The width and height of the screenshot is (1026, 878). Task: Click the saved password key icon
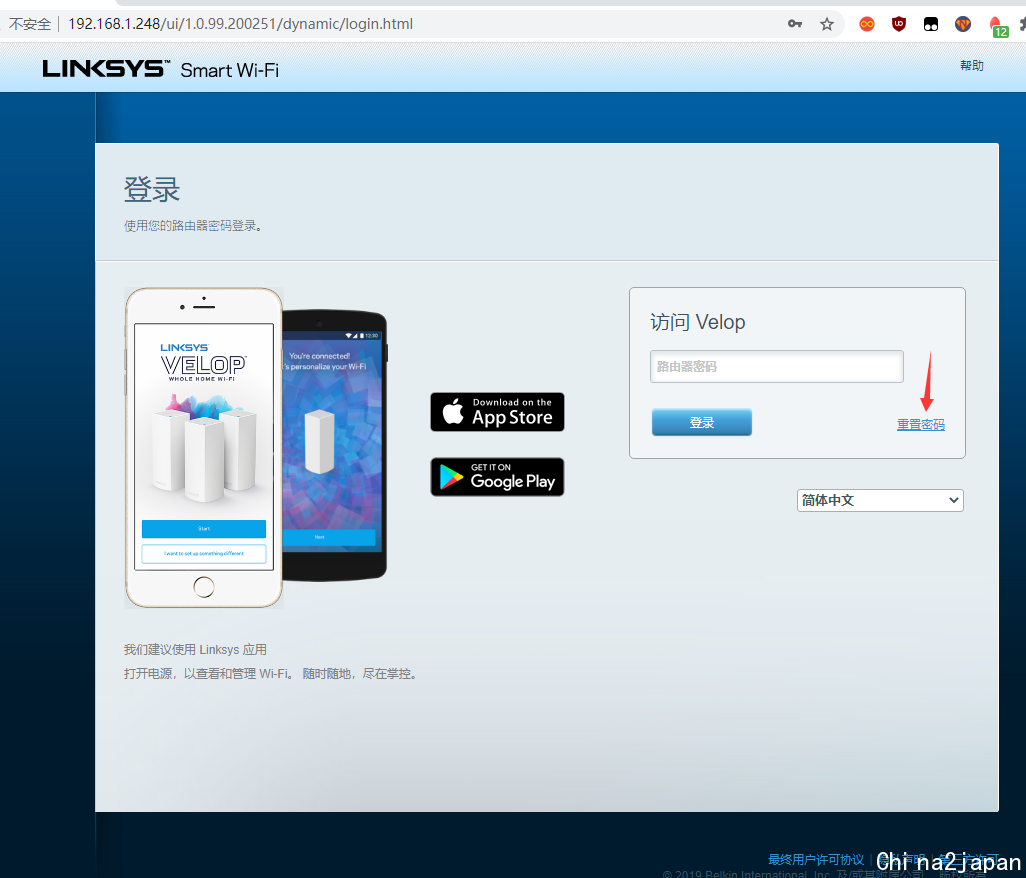794,24
